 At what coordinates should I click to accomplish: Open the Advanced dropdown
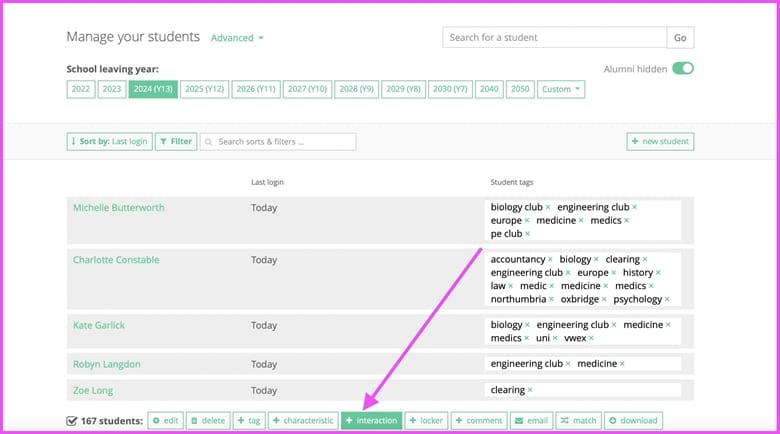237,38
